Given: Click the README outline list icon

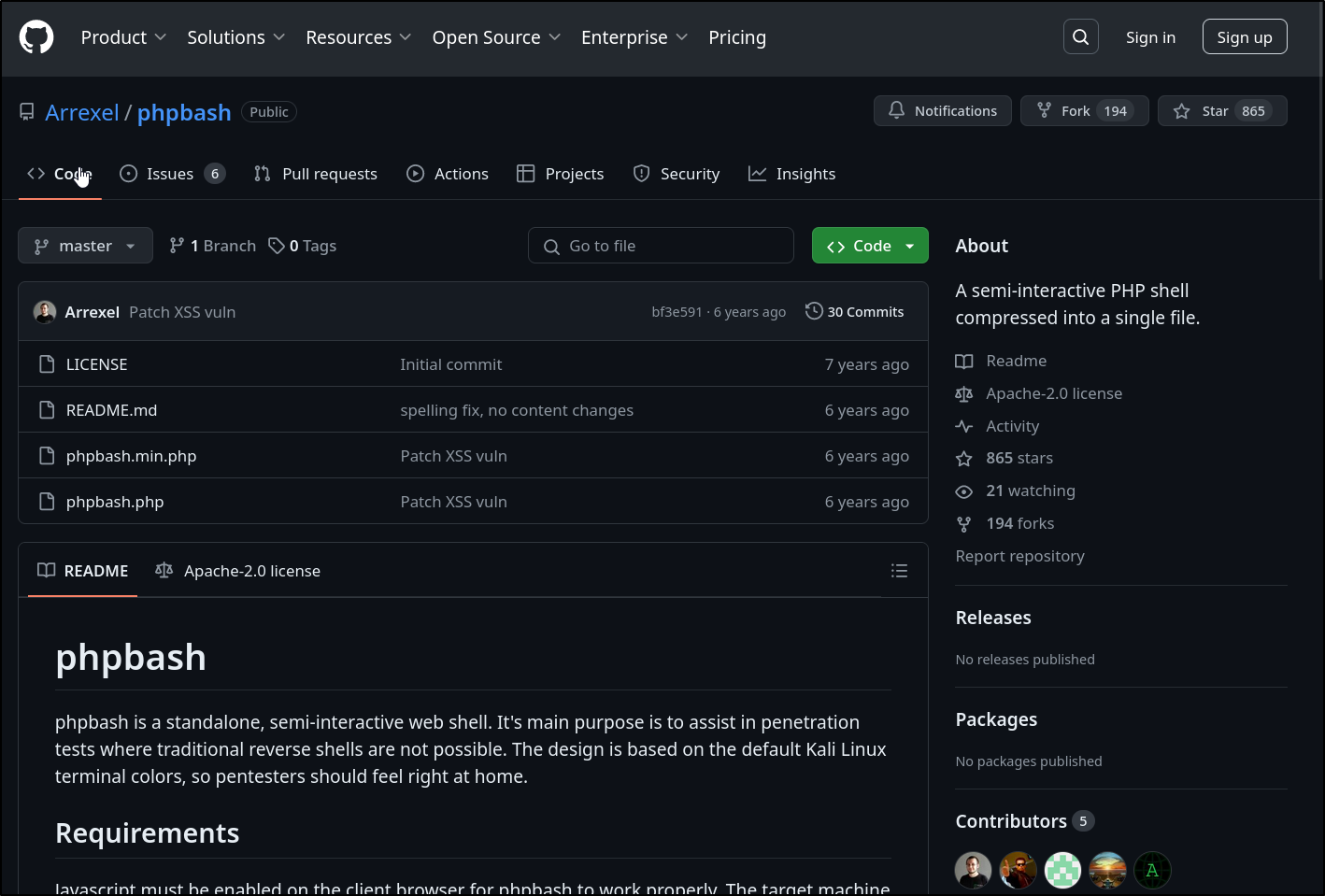Looking at the screenshot, I should 899,571.
